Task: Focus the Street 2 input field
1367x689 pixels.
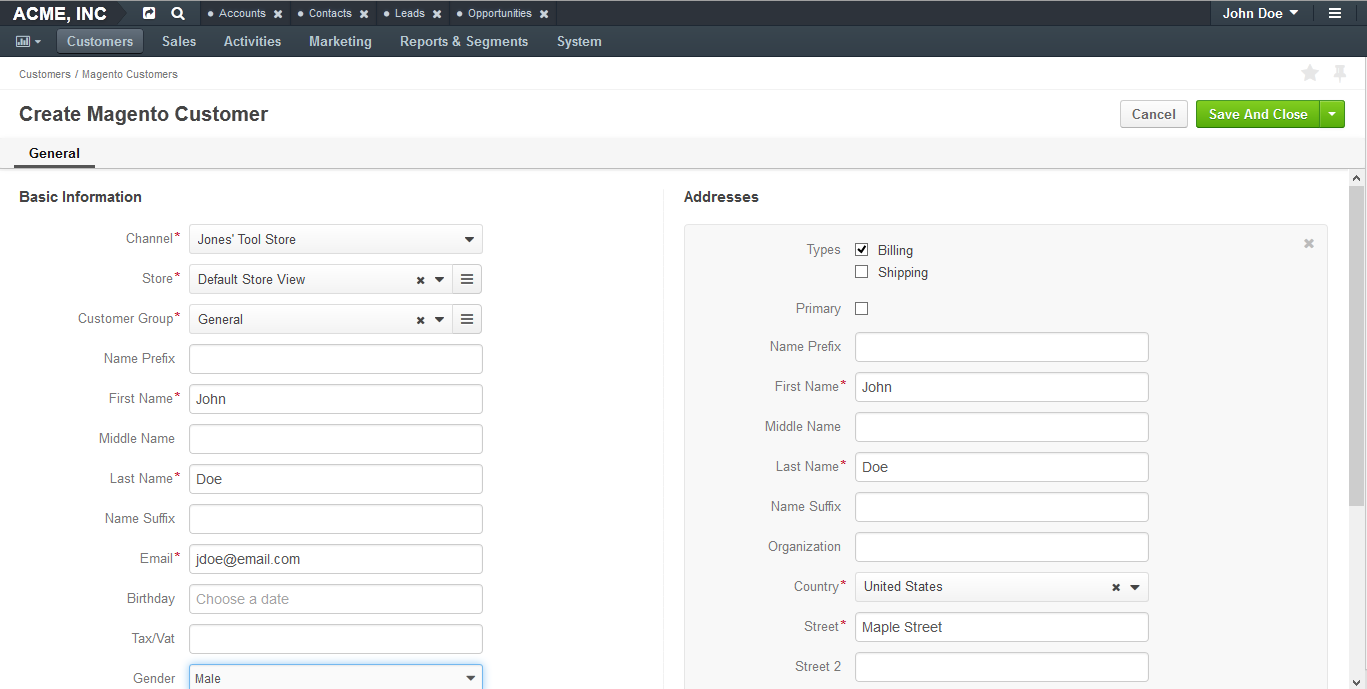Action: pos(1002,667)
